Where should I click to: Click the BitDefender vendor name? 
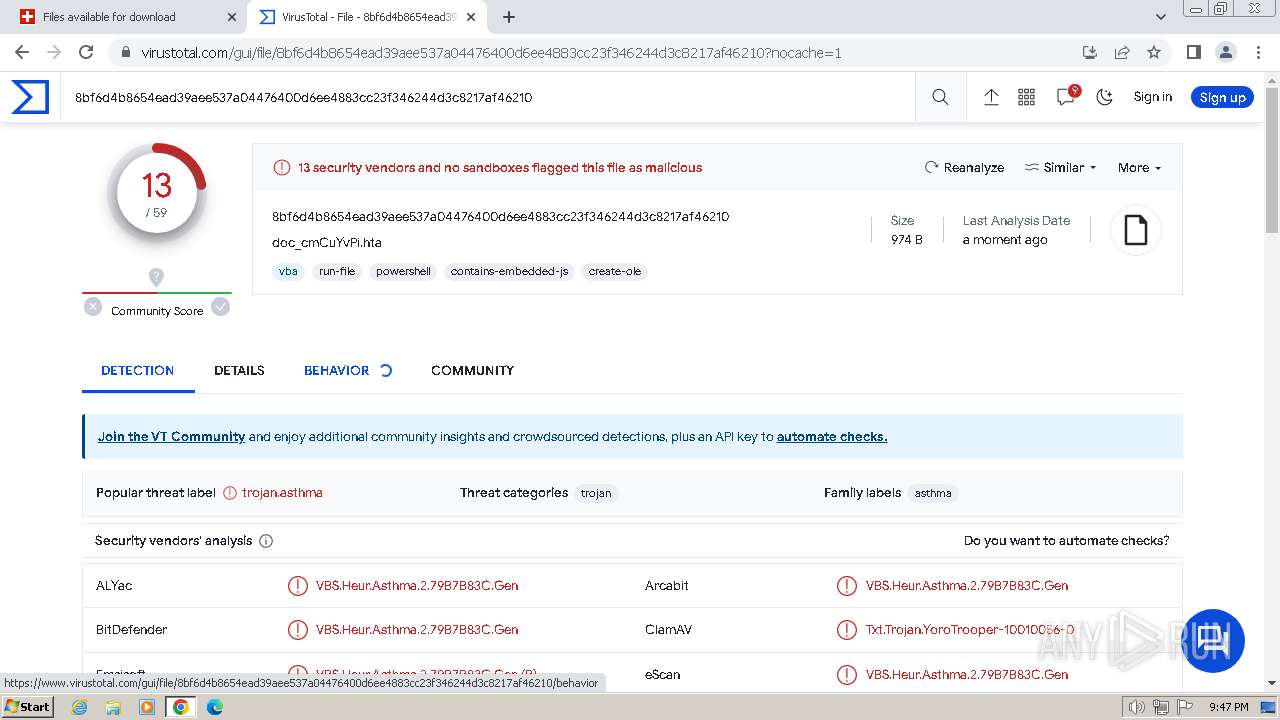[x=131, y=630]
